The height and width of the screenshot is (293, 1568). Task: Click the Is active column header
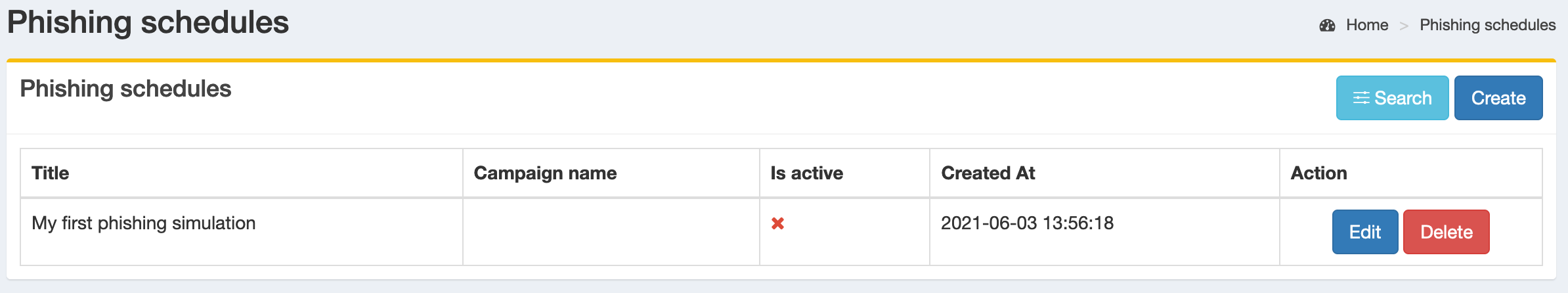tap(806, 173)
